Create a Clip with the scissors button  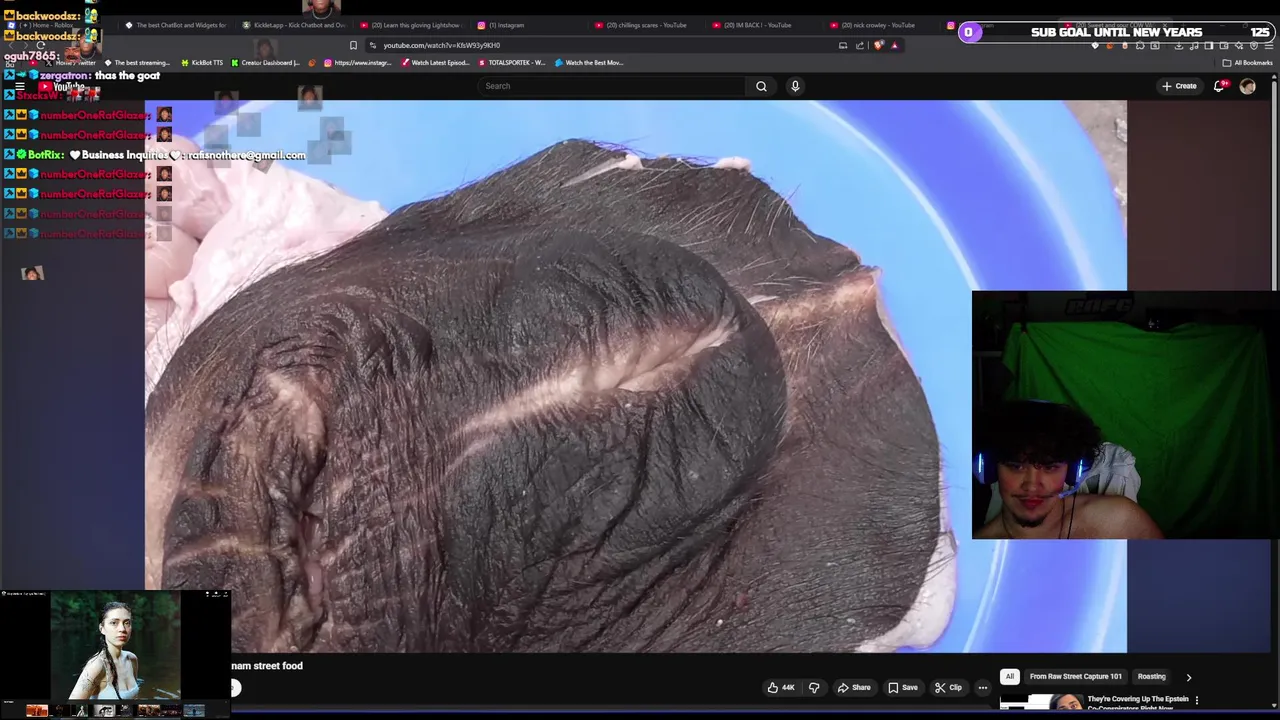[948, 688]
